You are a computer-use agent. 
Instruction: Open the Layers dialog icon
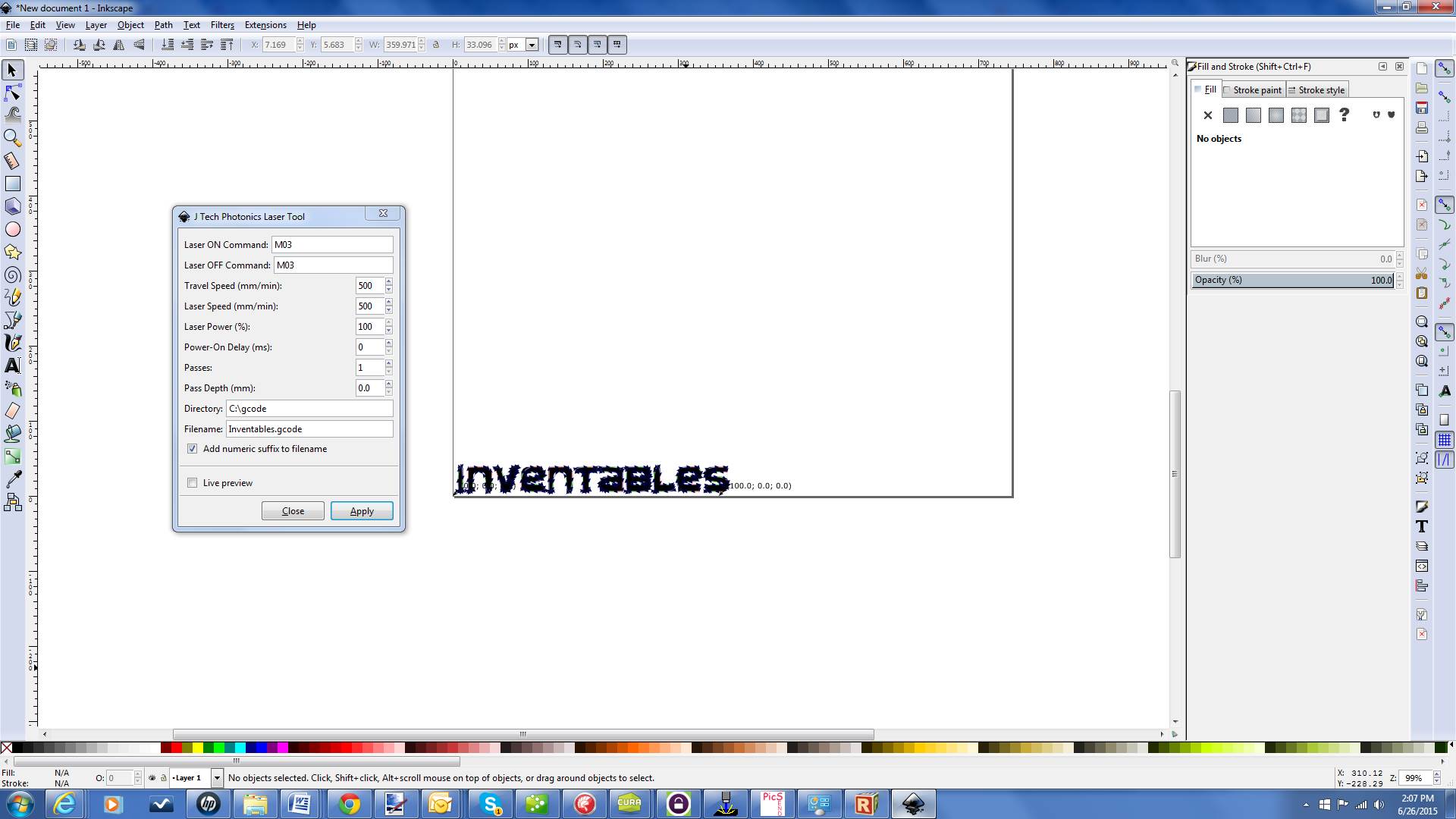(1422, 546)
